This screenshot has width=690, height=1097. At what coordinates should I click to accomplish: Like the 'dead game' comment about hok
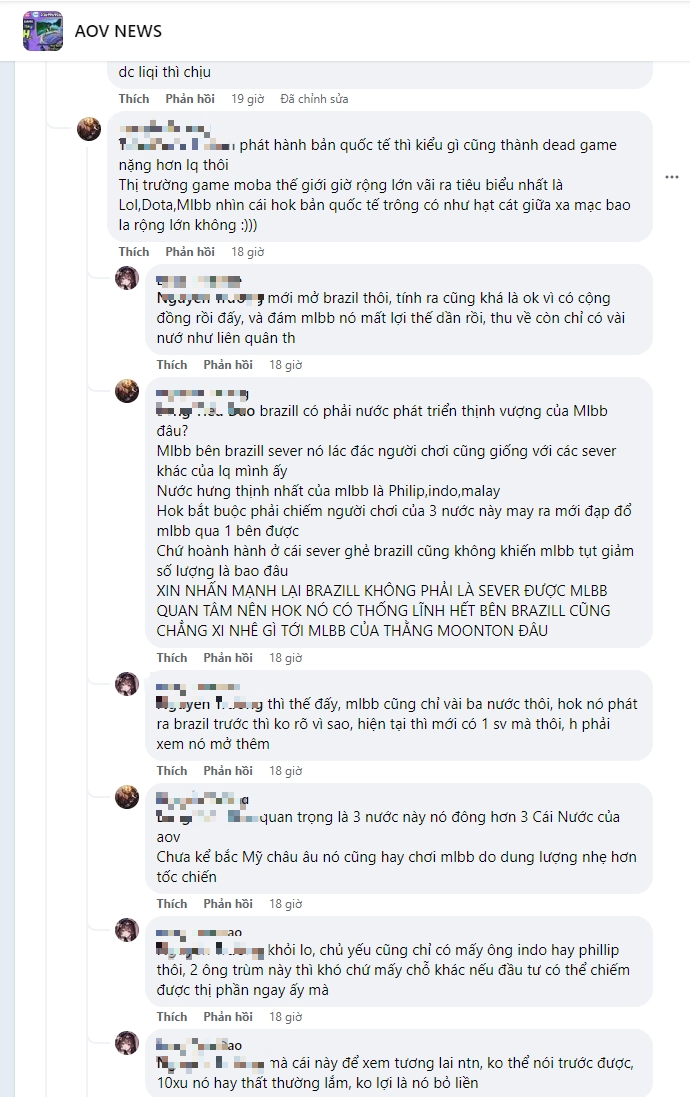point(134,252)
